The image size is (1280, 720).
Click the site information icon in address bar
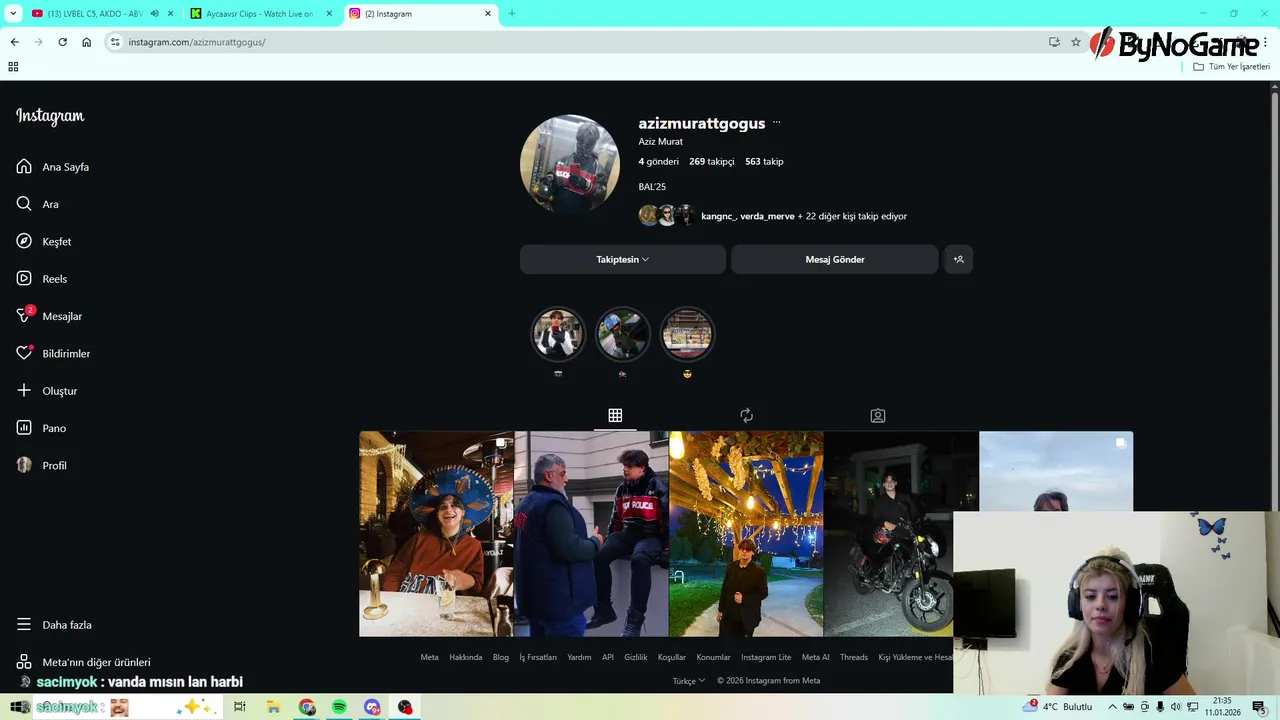(115, 42)
